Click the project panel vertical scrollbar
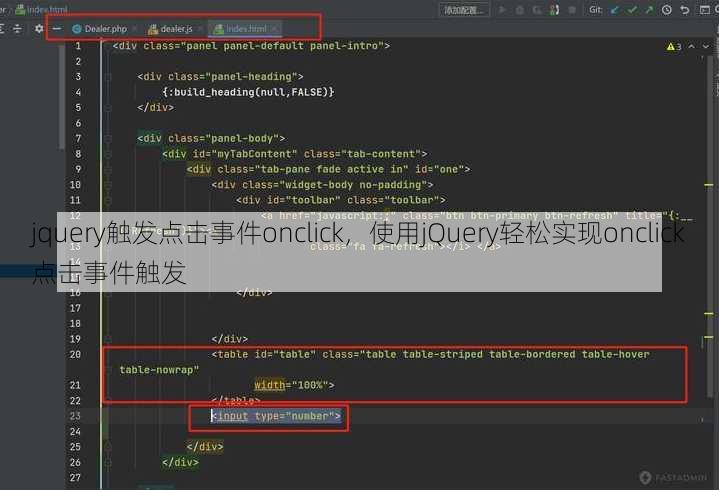 (x=61, y=97)
